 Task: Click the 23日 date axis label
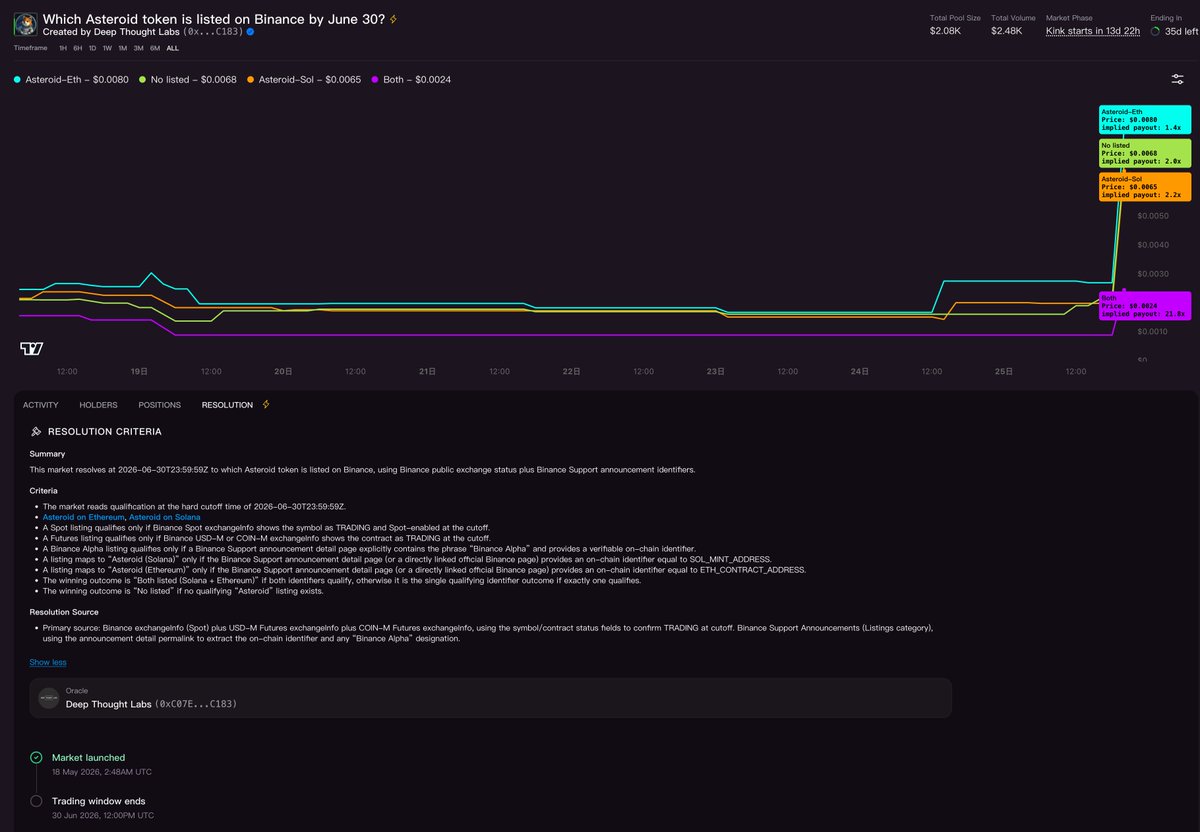(x=715, y=371)
